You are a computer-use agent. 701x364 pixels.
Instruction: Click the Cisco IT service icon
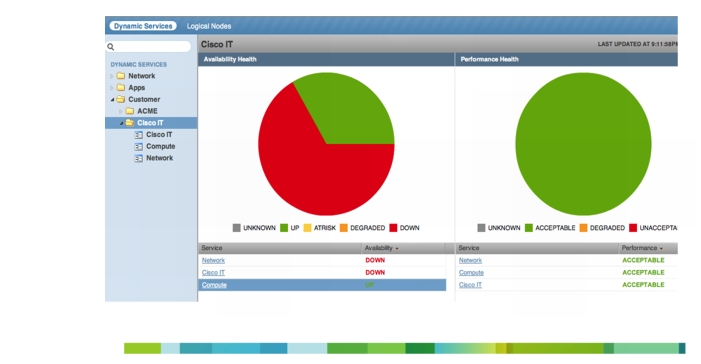coord(139,135)
